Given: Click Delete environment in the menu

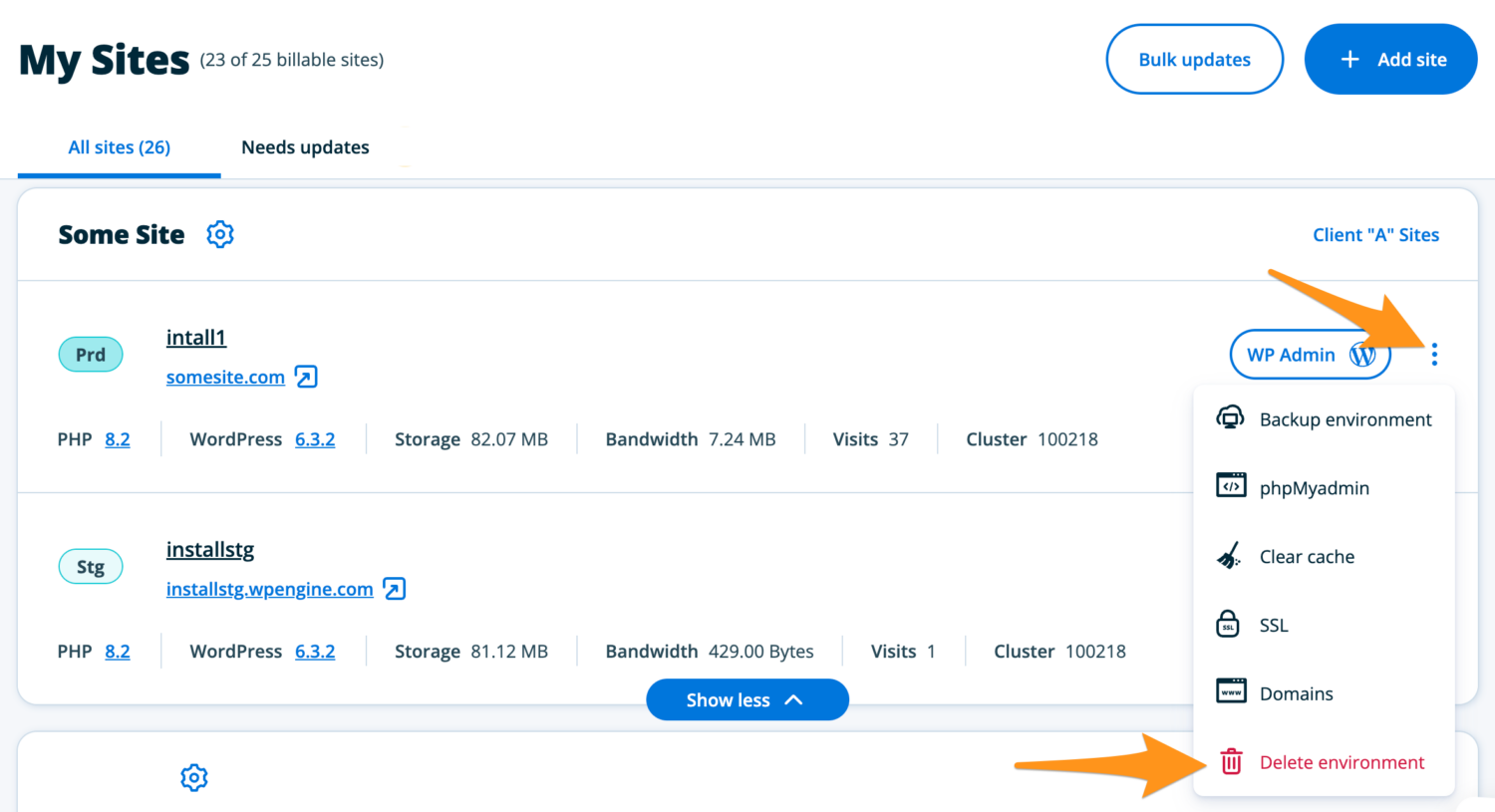Looking at the screenshot, I should [x=1341, y=762].
